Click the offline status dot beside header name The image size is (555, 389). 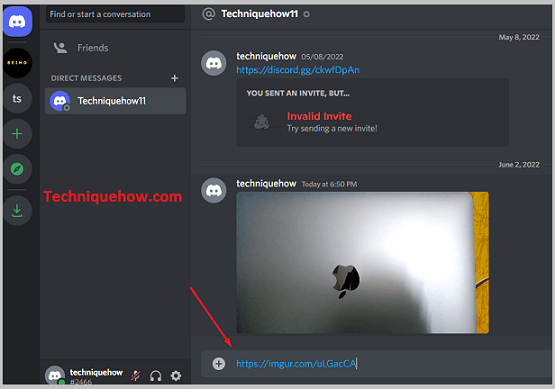point(307,14)
